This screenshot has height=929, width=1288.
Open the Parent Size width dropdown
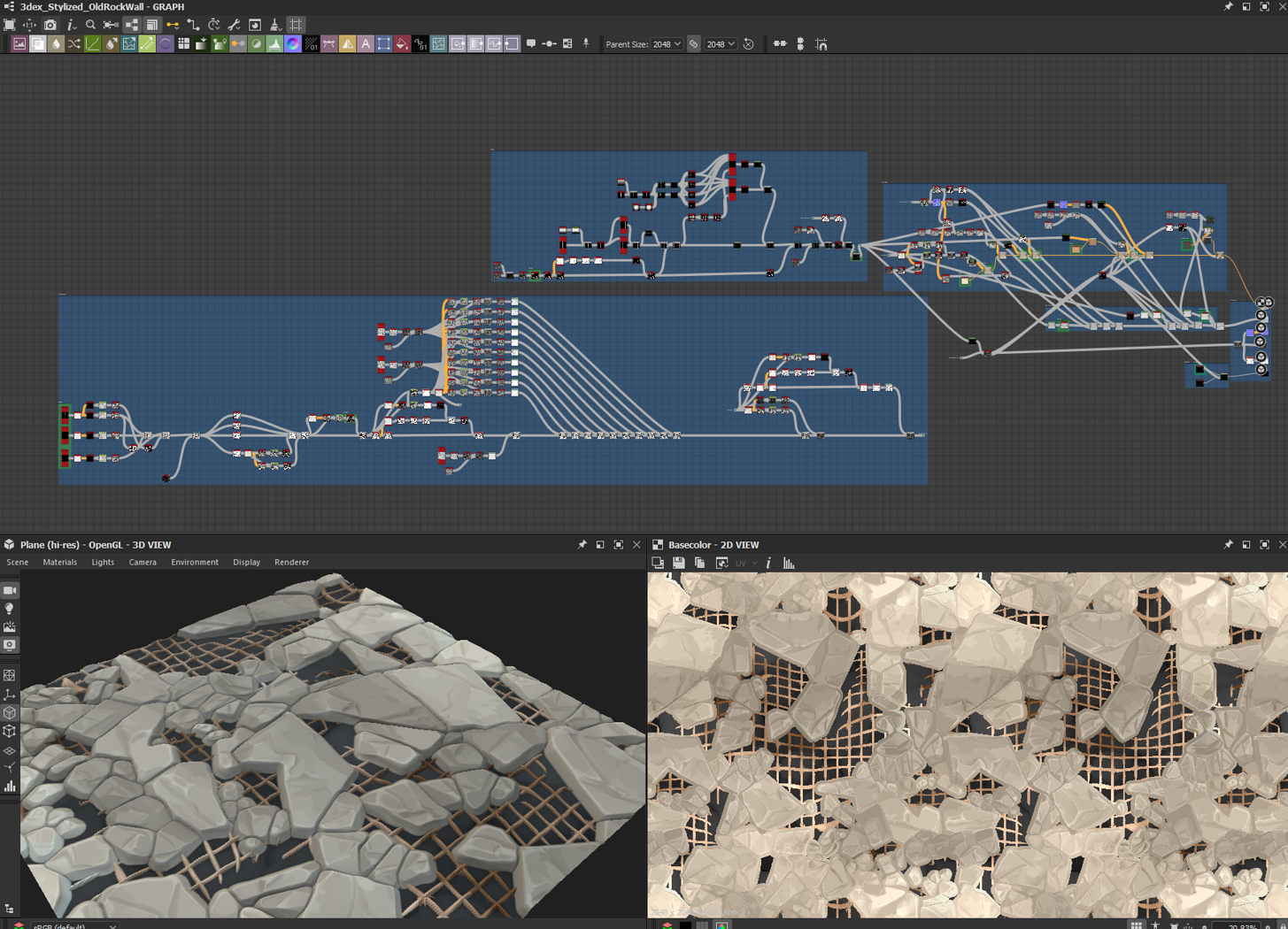[667, 44]
